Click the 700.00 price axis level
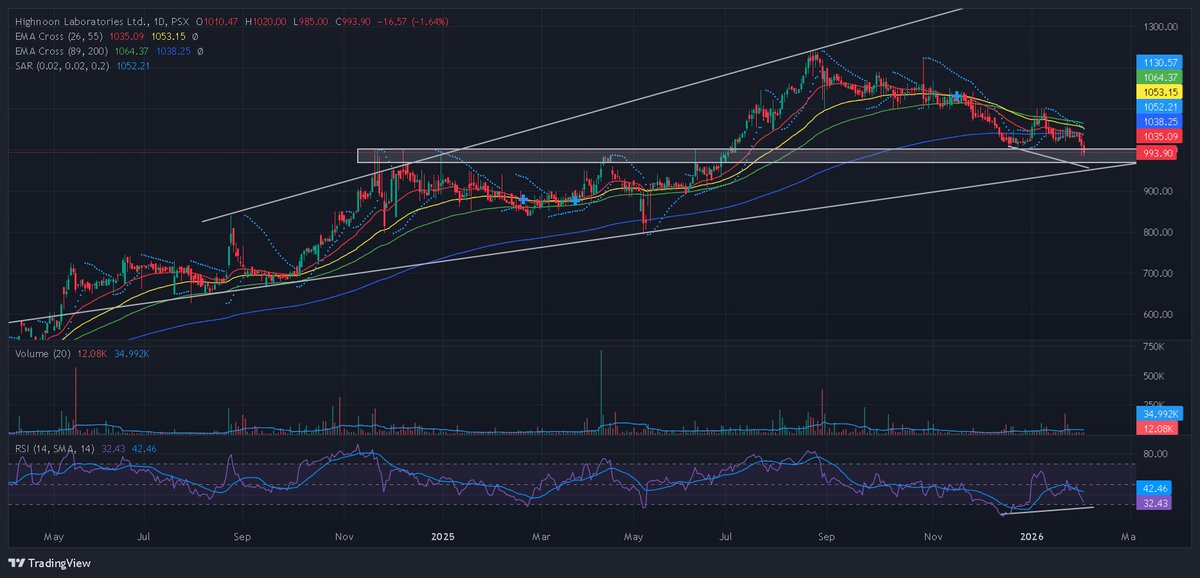The height and width of the screenshot is (578, 1200). 1159,273
